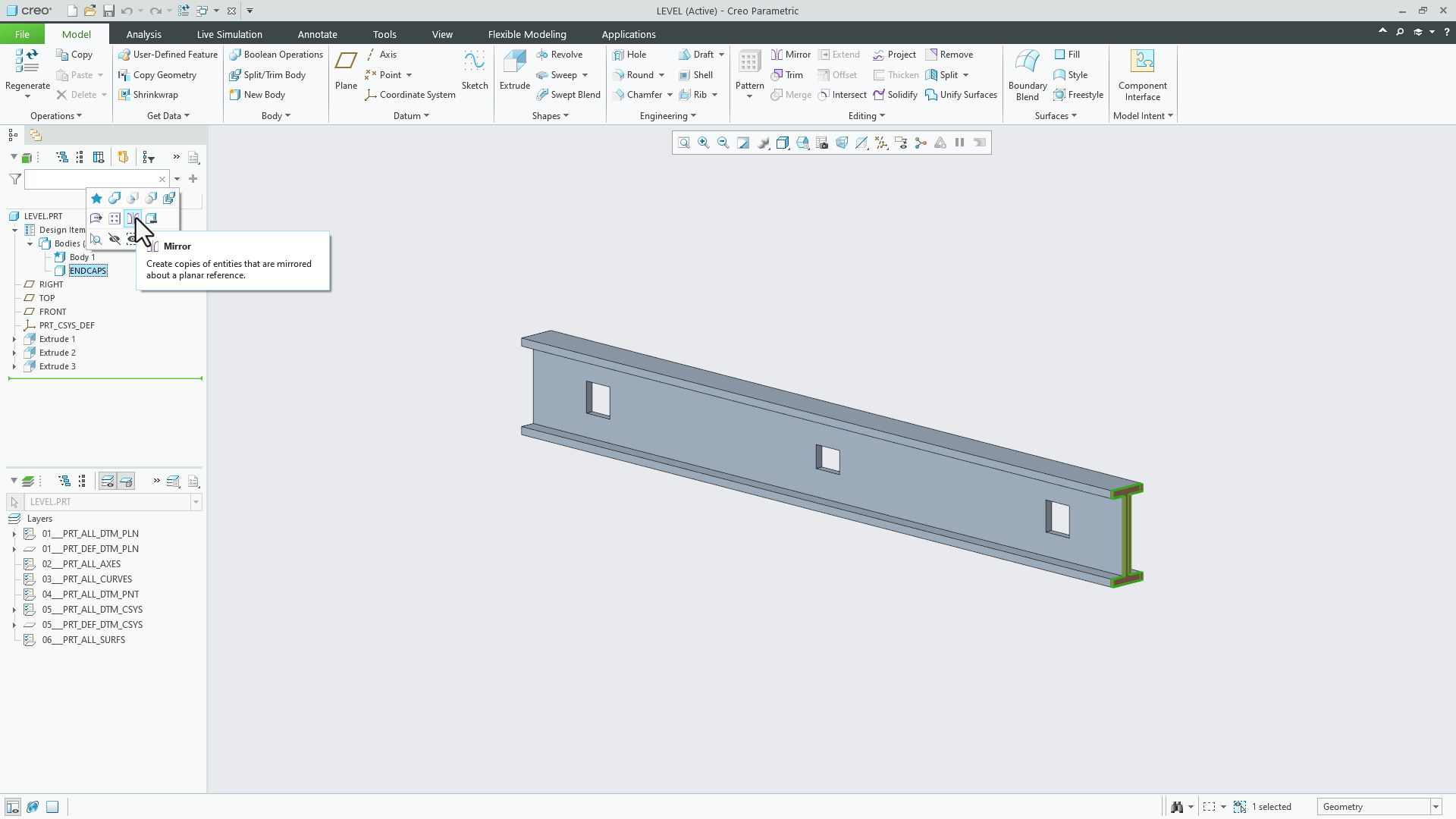Click the Shrinkwrap button

(148, 95)
